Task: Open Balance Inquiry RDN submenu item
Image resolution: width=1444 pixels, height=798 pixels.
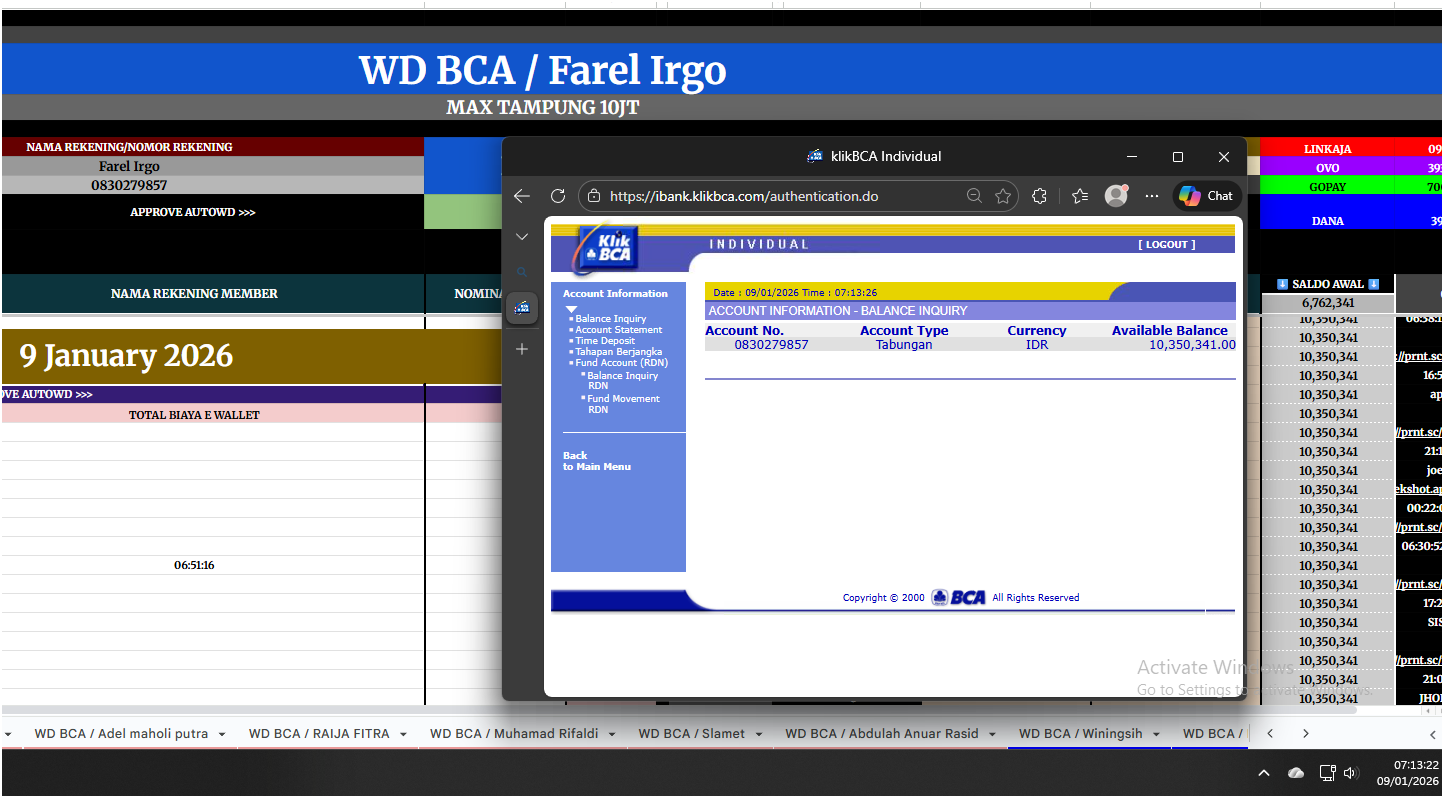Action: coord(622,380)
